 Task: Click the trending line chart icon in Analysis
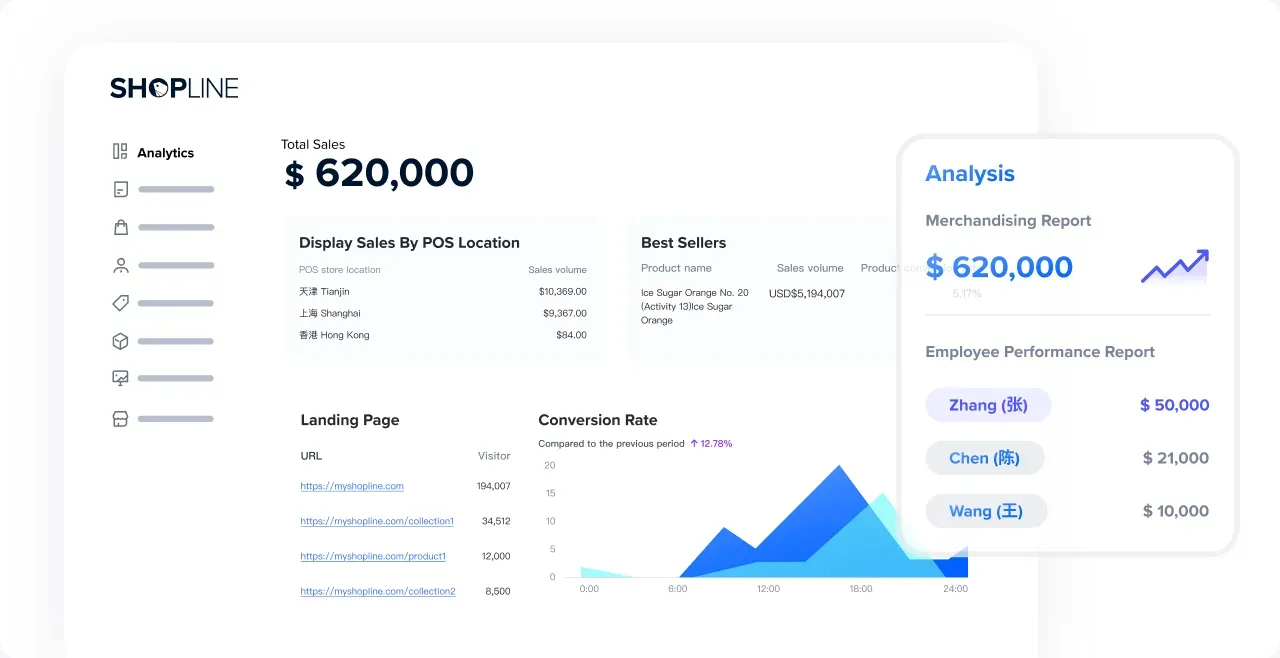[1174, 267]
